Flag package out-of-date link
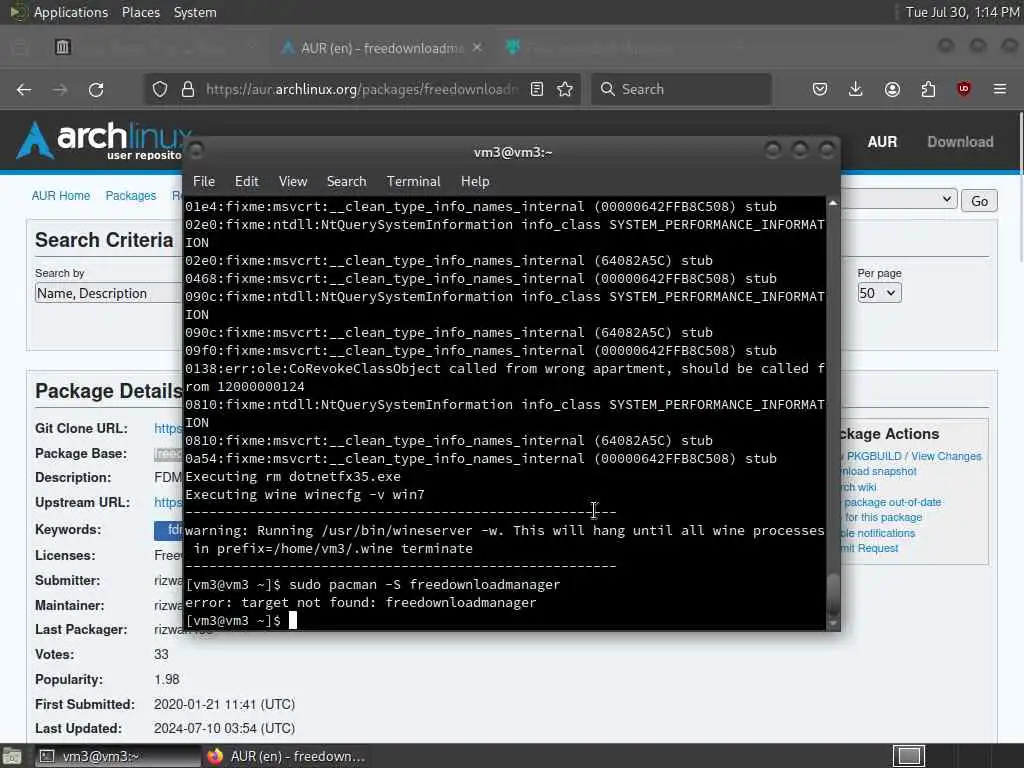 click(x=892, y=502)
